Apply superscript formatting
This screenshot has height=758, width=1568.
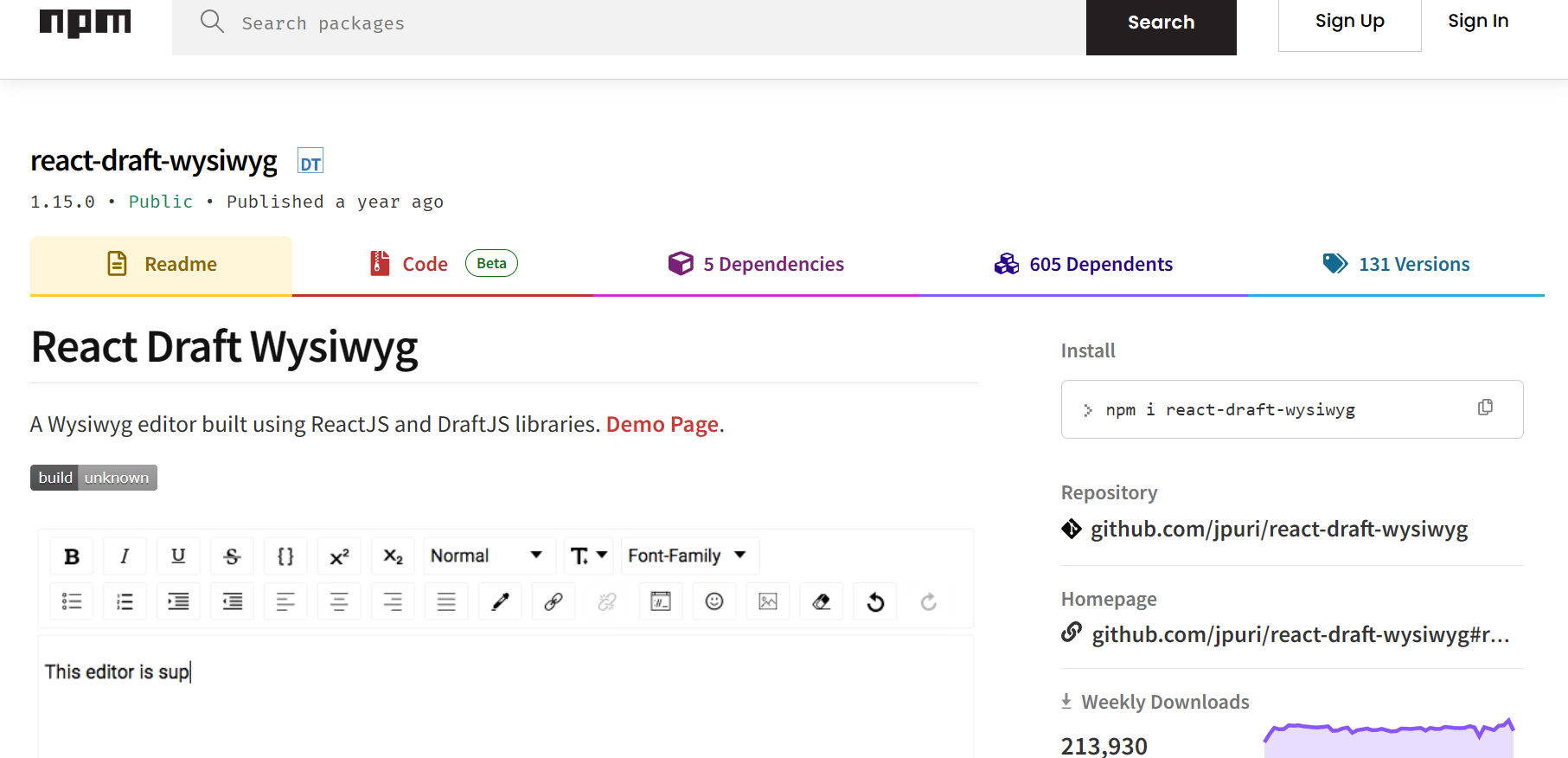pos(339,556)
